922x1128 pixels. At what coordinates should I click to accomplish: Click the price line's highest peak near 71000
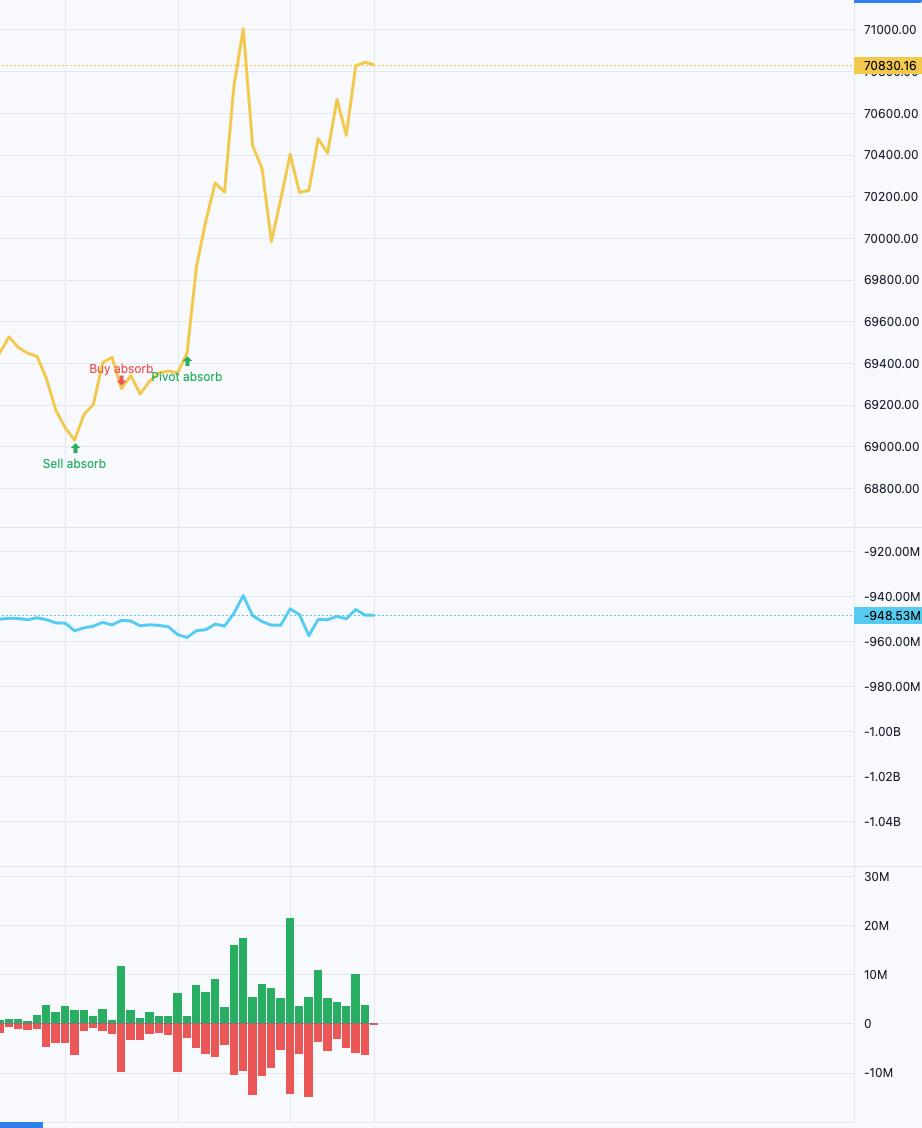[x=243, y=29]
